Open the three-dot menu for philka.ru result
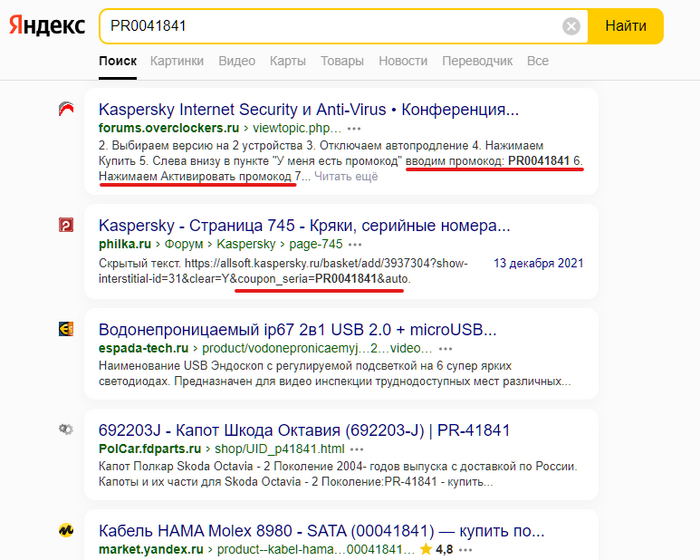The image size is (700, 560). [358, 245]
